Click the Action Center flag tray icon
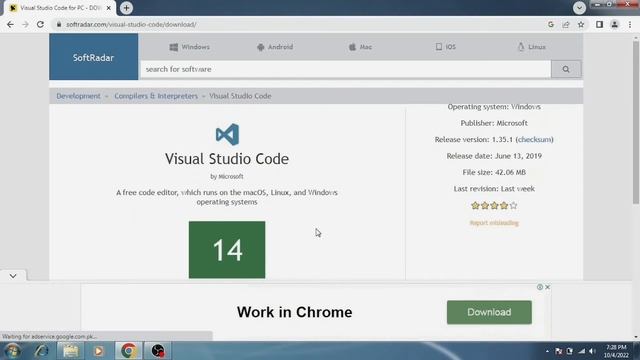The height and width of the screenshot is (360, 640). tap(559, 351)
